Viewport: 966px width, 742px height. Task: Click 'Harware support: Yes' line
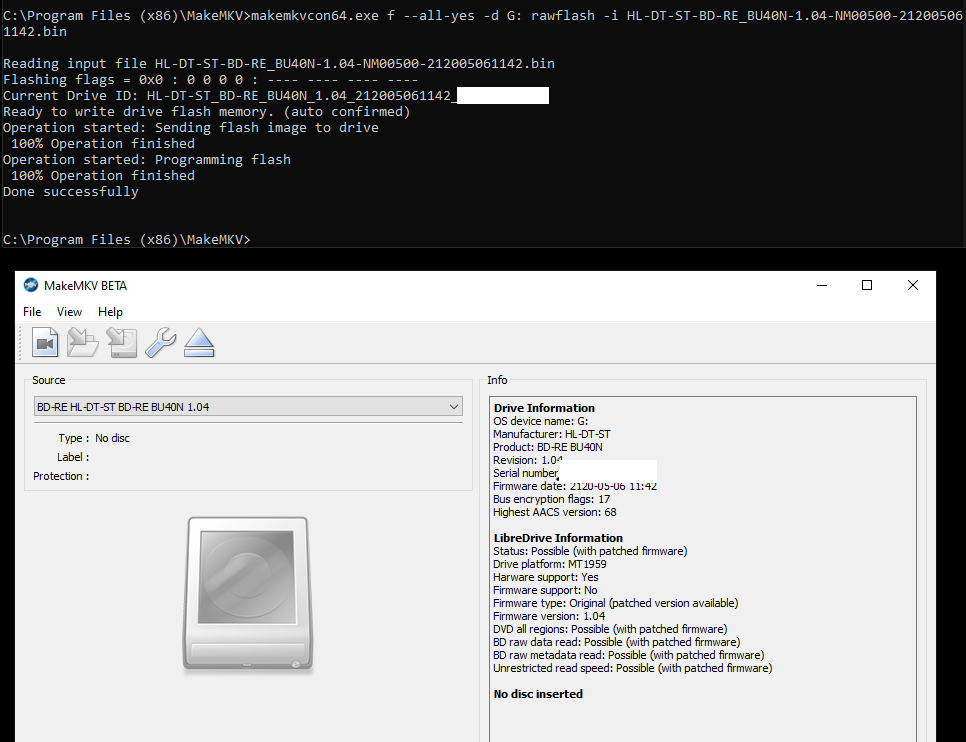click(x=546, y=577)
